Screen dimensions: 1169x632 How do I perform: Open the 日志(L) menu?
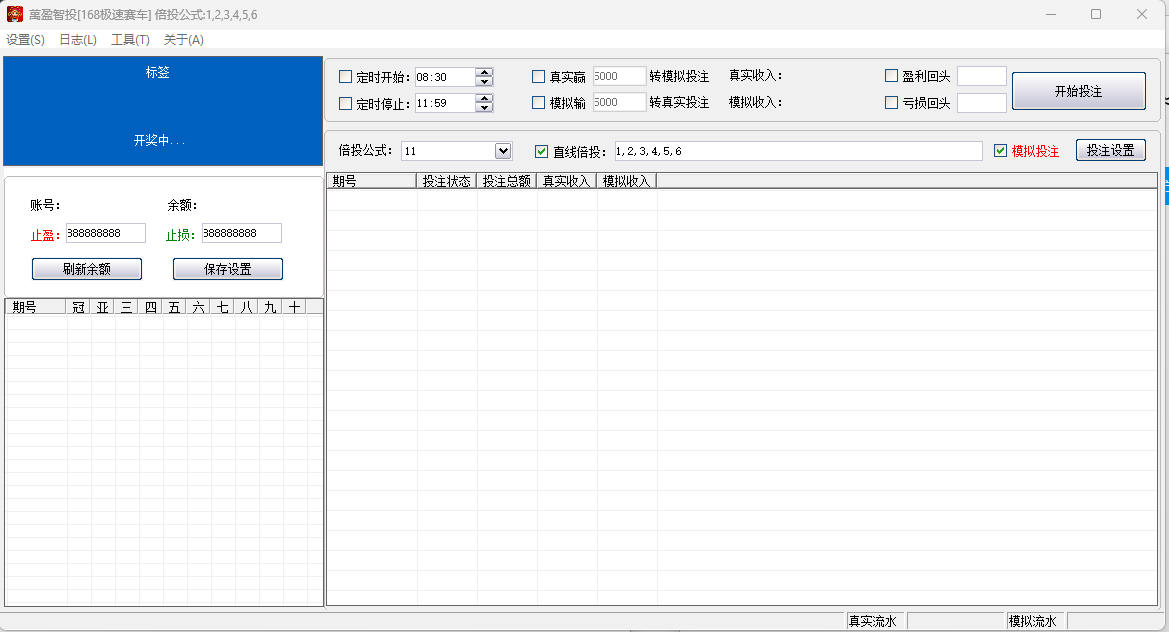pyautogui.click(x=78, y=40)
